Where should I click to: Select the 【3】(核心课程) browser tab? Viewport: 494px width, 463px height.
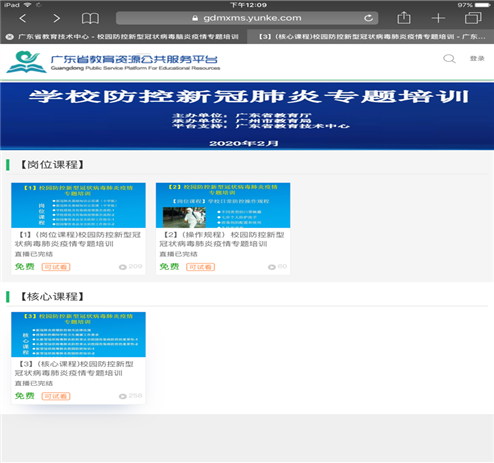pyautogui.click(x=370, y=37)
